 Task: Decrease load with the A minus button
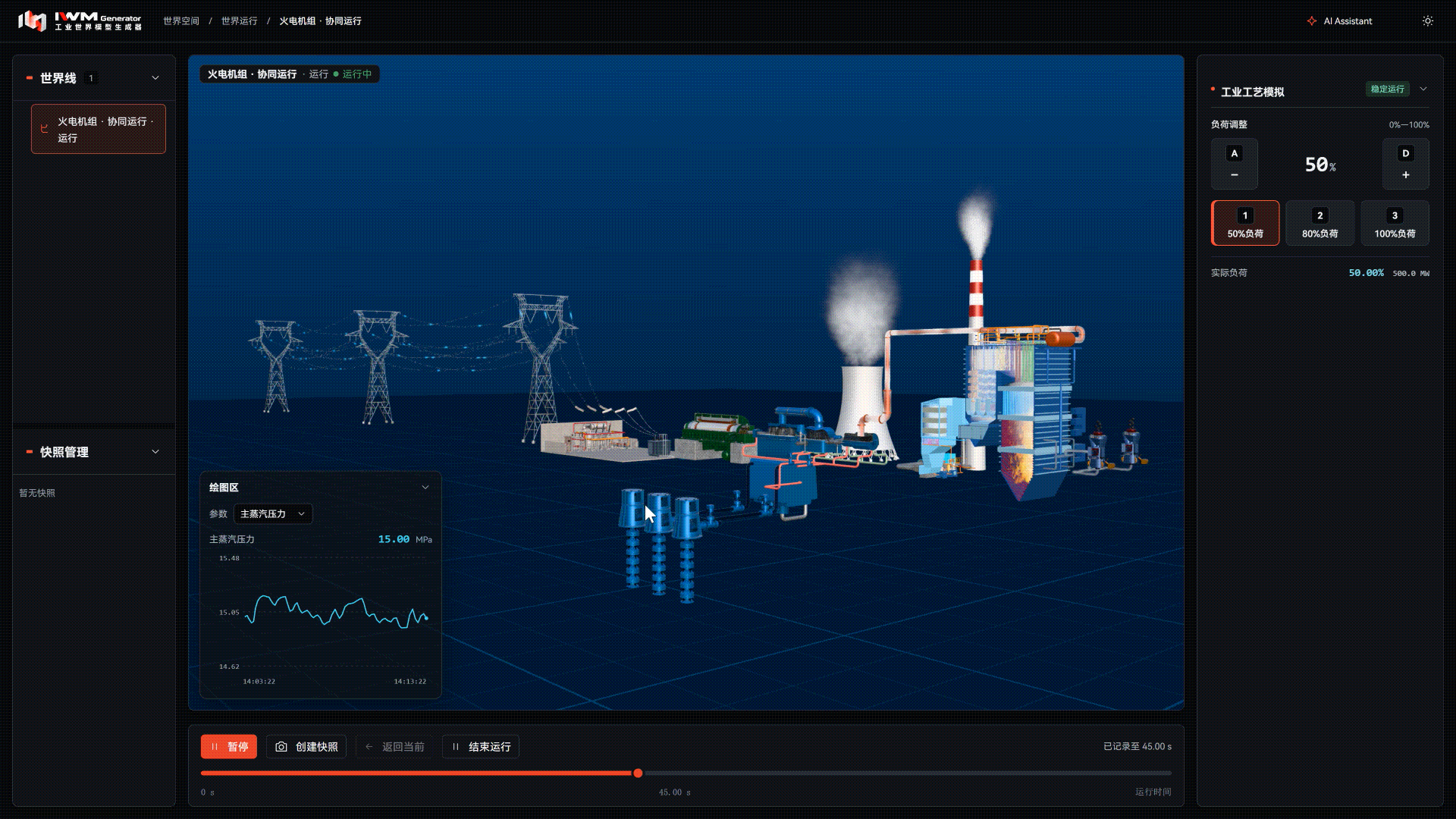pyautogui.click(x=1235, y=164)
